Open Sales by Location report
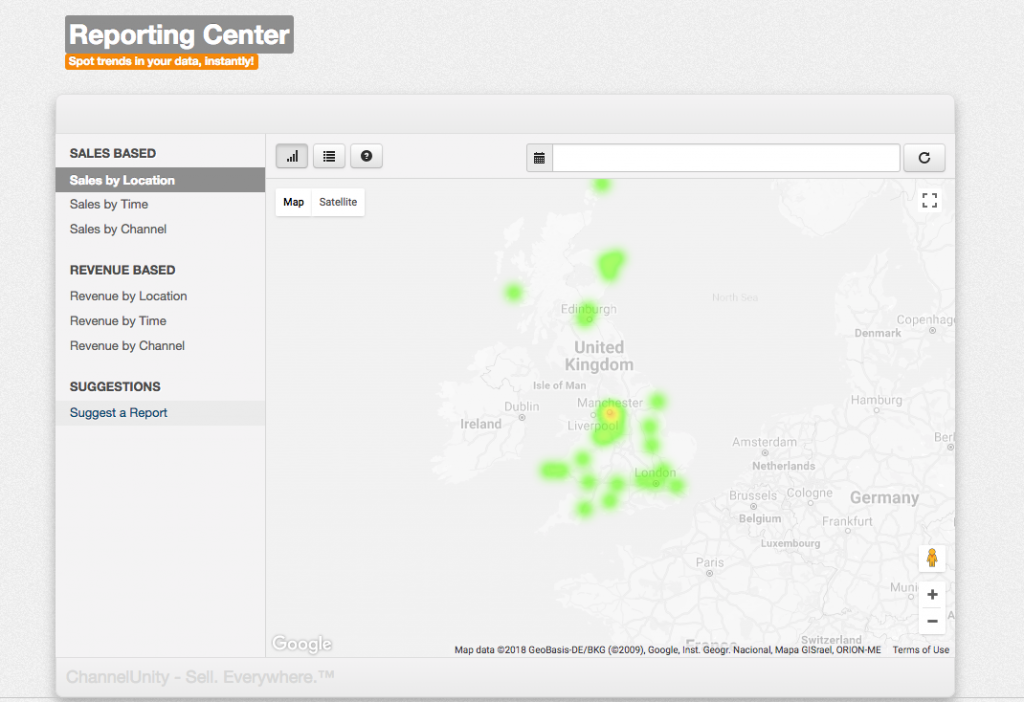 122,180
